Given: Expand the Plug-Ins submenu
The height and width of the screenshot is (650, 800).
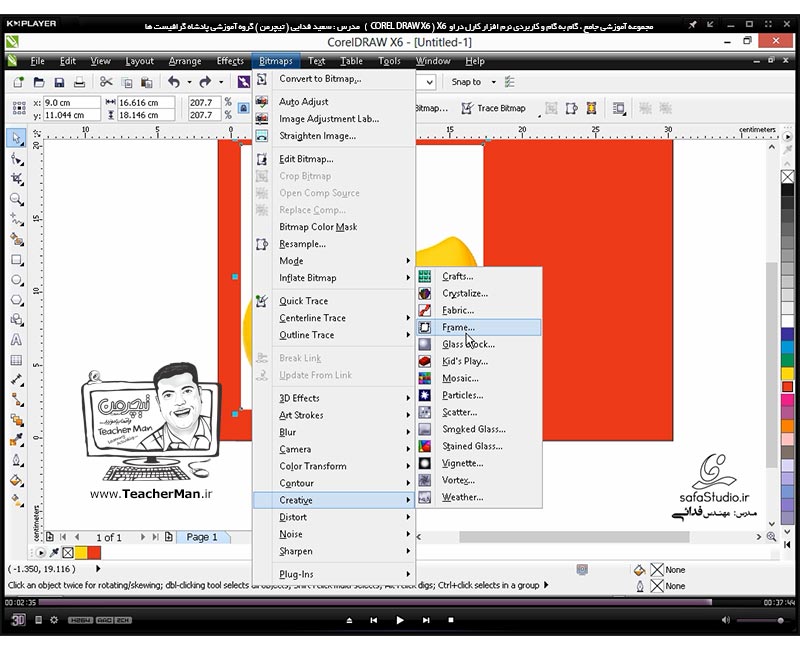Looking at the screenshot, I should click(x=344, y=574).
